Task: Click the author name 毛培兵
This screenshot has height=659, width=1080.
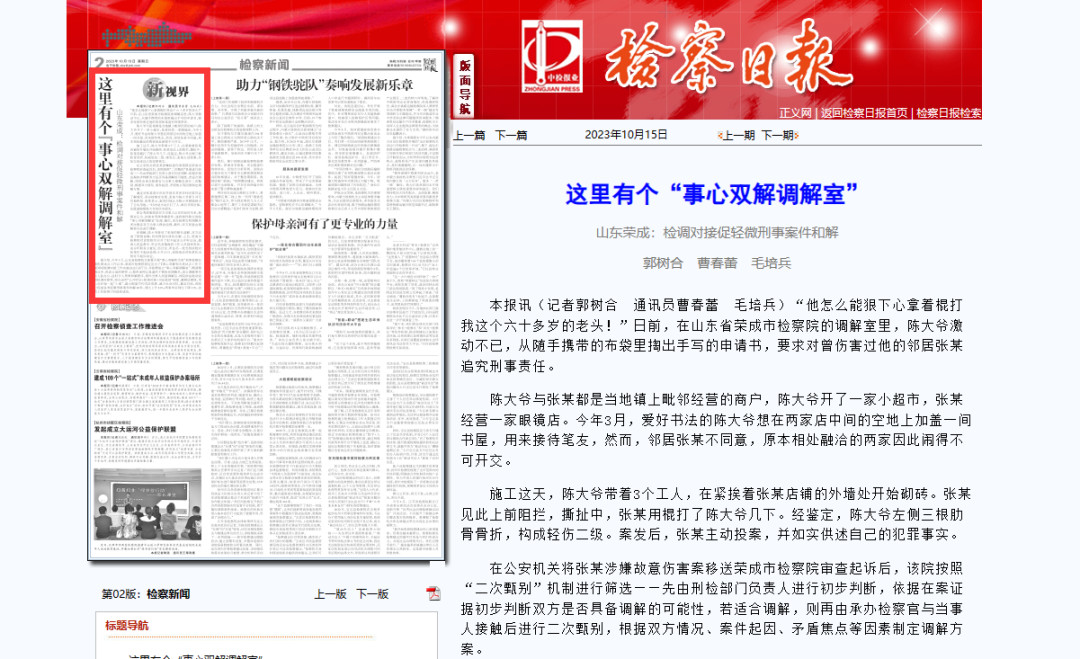Action: click(x=771, y=263)
